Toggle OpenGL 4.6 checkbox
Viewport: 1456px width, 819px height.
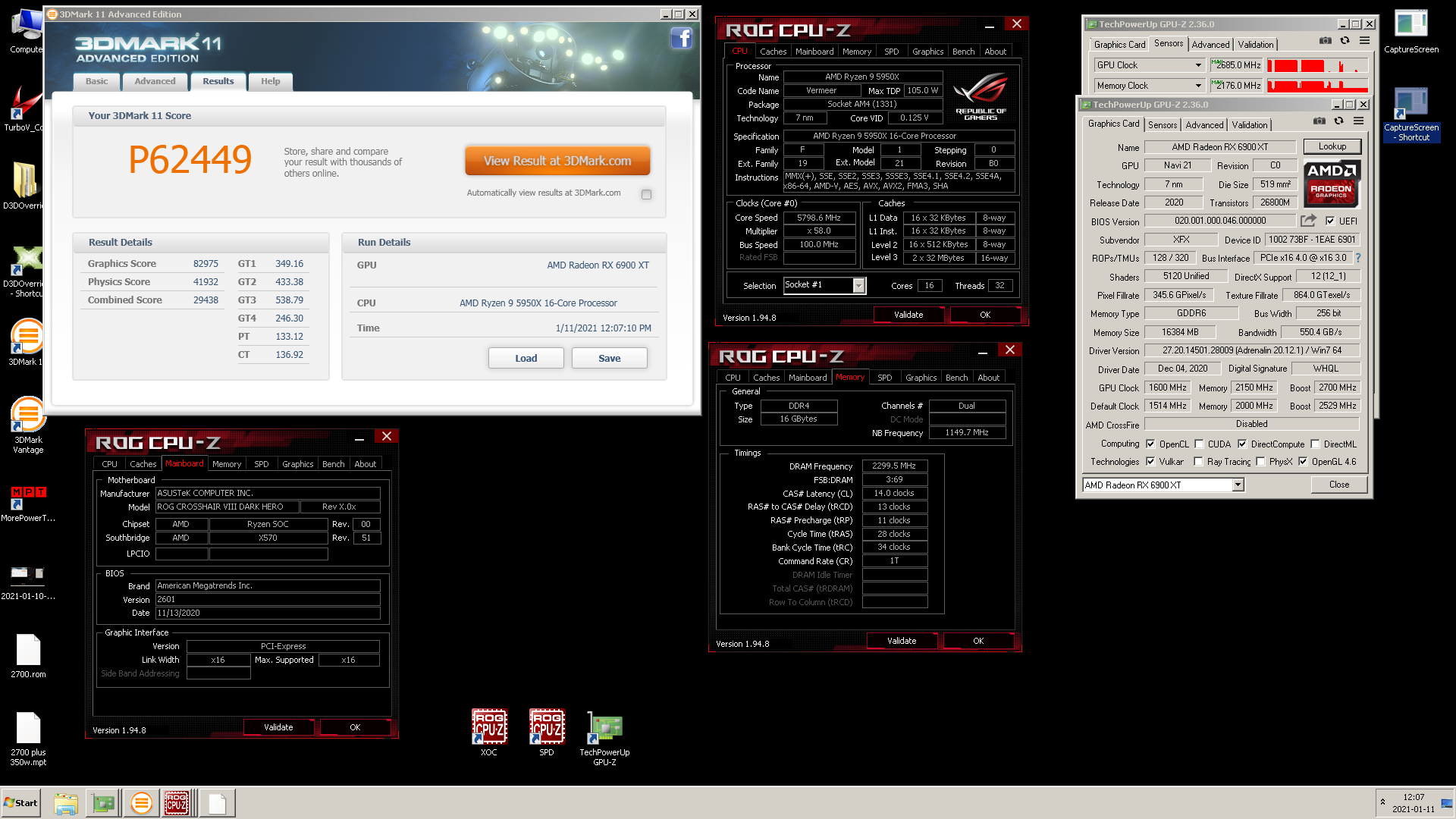[x=1303, y=462]
